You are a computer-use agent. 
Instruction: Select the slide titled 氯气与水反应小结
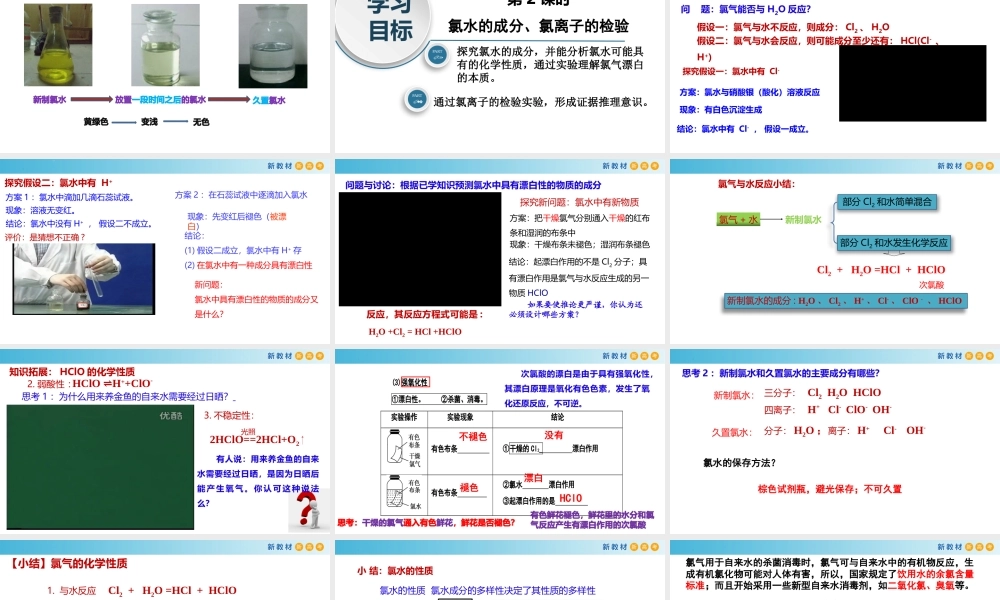pyautogui.click(x=835, y=252)
